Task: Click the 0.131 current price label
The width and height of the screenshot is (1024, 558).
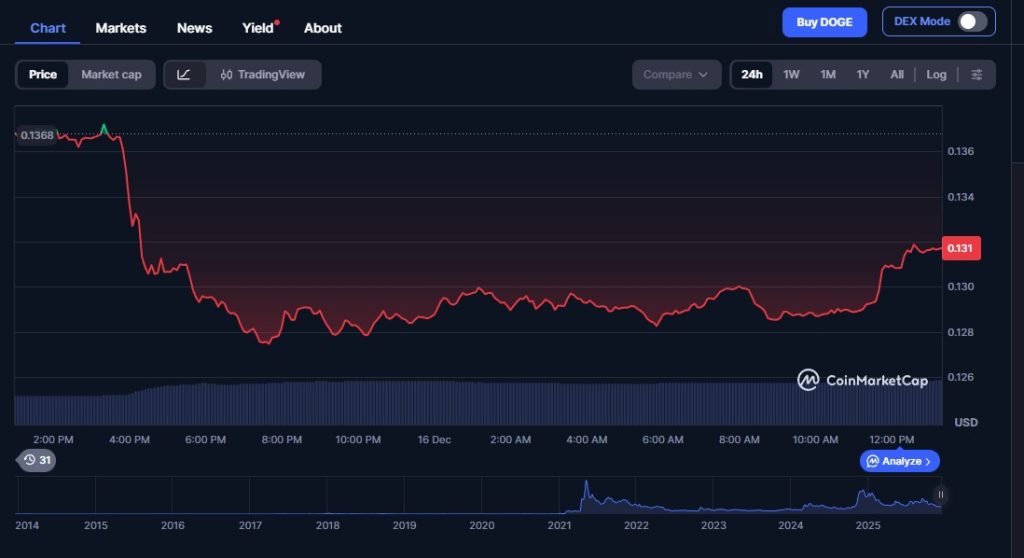Action: (961, 248)
